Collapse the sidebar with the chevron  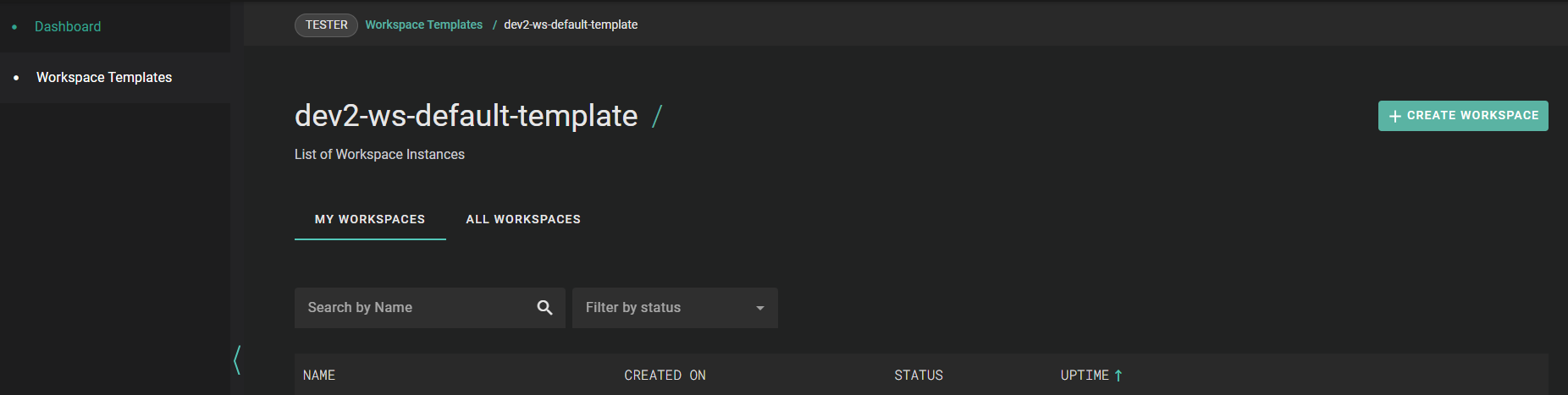tap(237, 360)
